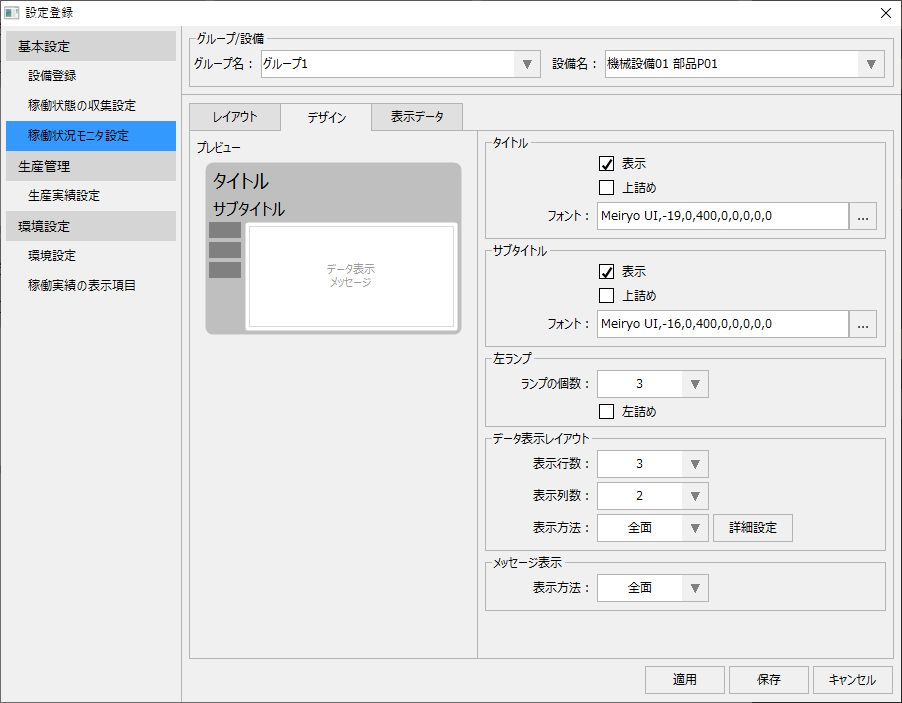Switch to the 表示データ tab
The width and height of the screenshot is (902, 703).
[415, 116]
